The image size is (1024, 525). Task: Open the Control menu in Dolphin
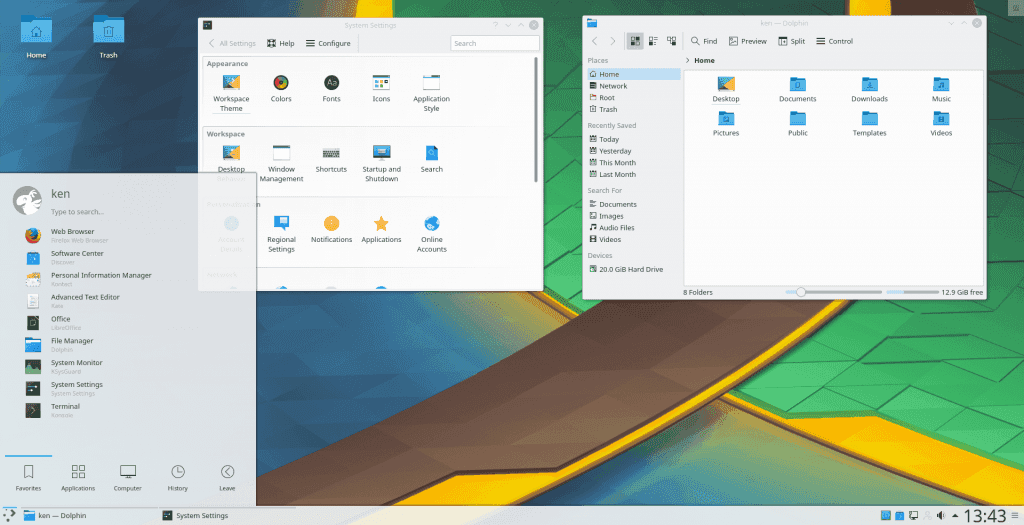point(834,41)
